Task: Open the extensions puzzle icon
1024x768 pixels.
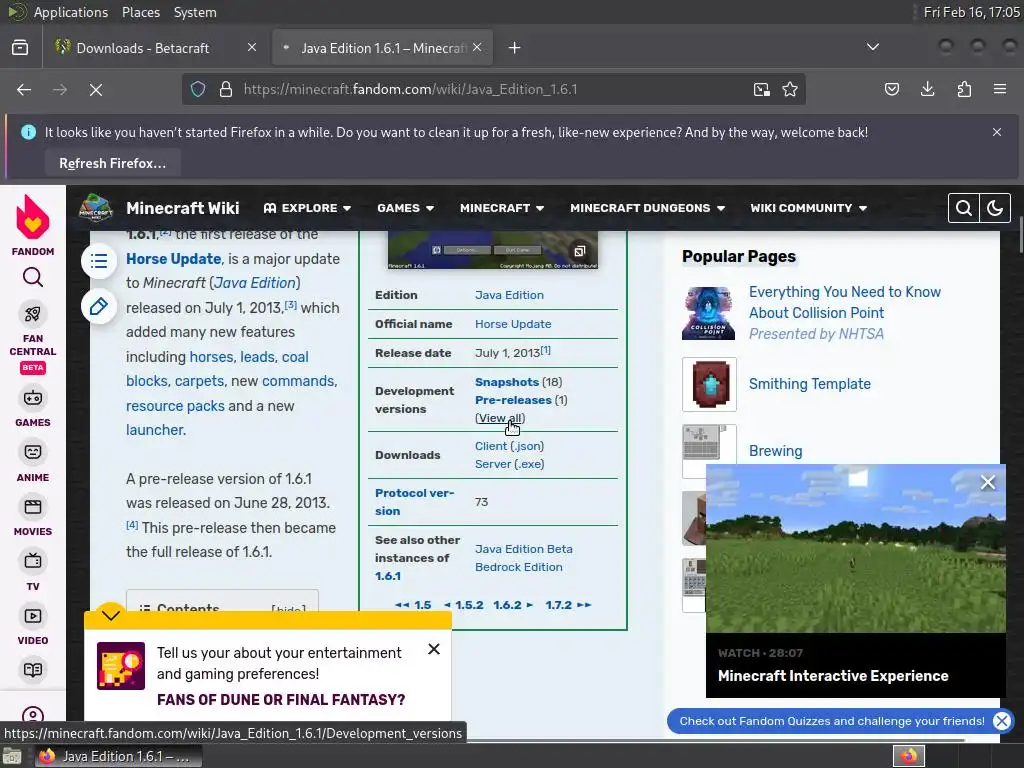Action: (x=964, y=89)
